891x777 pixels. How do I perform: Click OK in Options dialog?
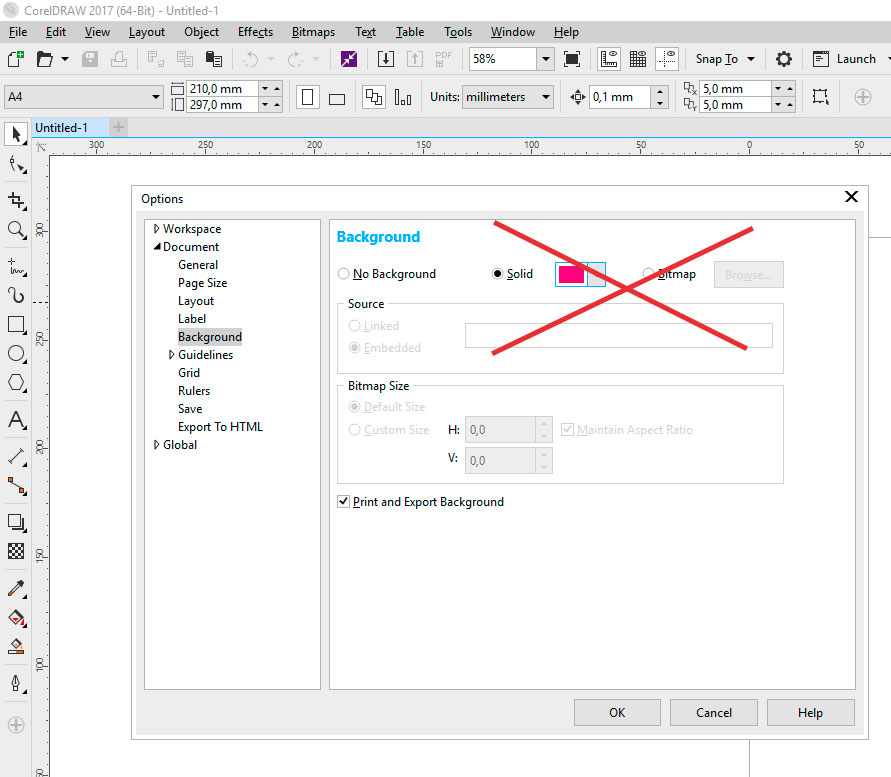[617, 713]
